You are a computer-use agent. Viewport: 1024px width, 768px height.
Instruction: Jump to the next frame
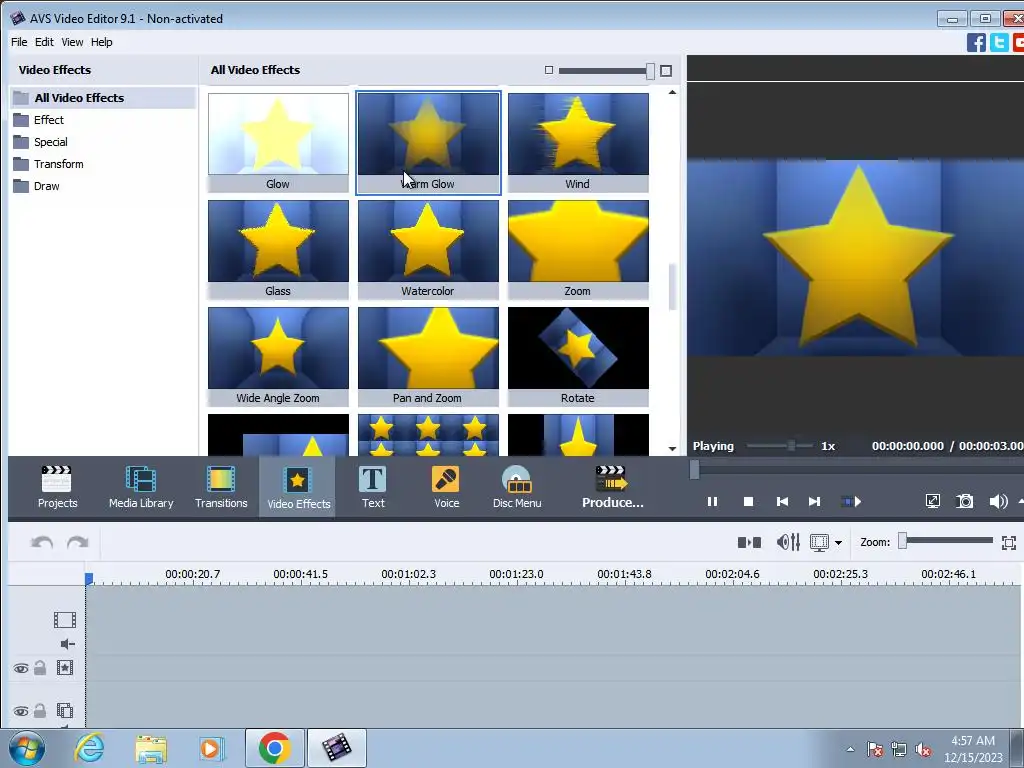point(814,502)
